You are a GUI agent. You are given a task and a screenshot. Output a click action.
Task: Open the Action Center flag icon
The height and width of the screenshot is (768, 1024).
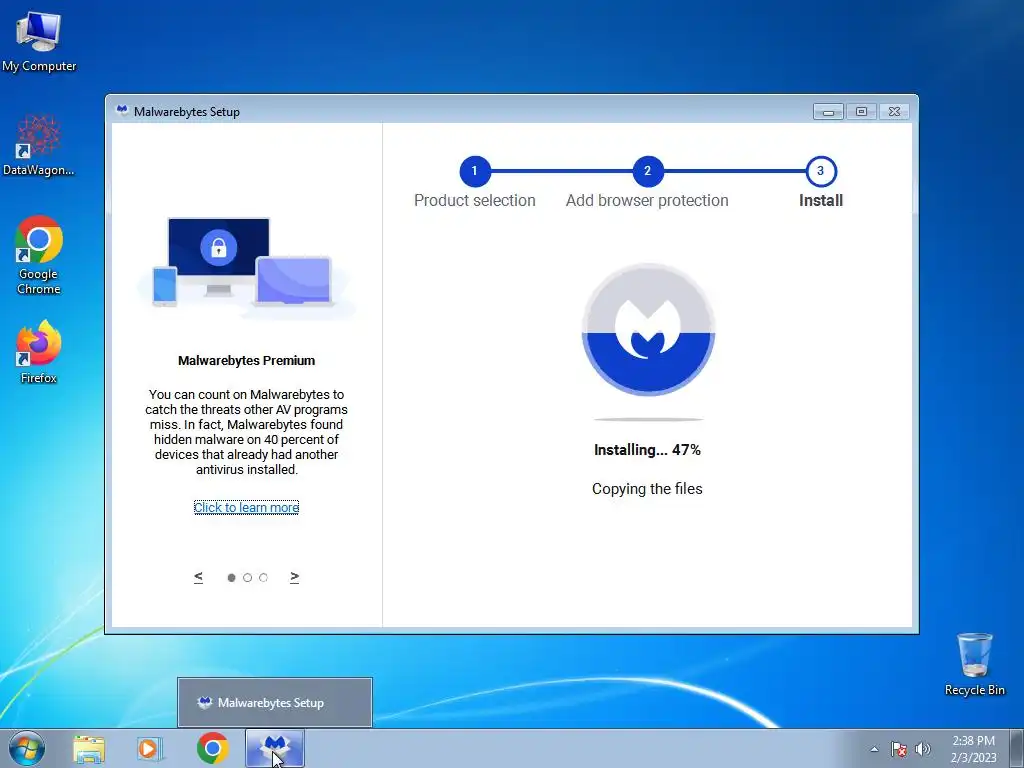pos(899,750)
